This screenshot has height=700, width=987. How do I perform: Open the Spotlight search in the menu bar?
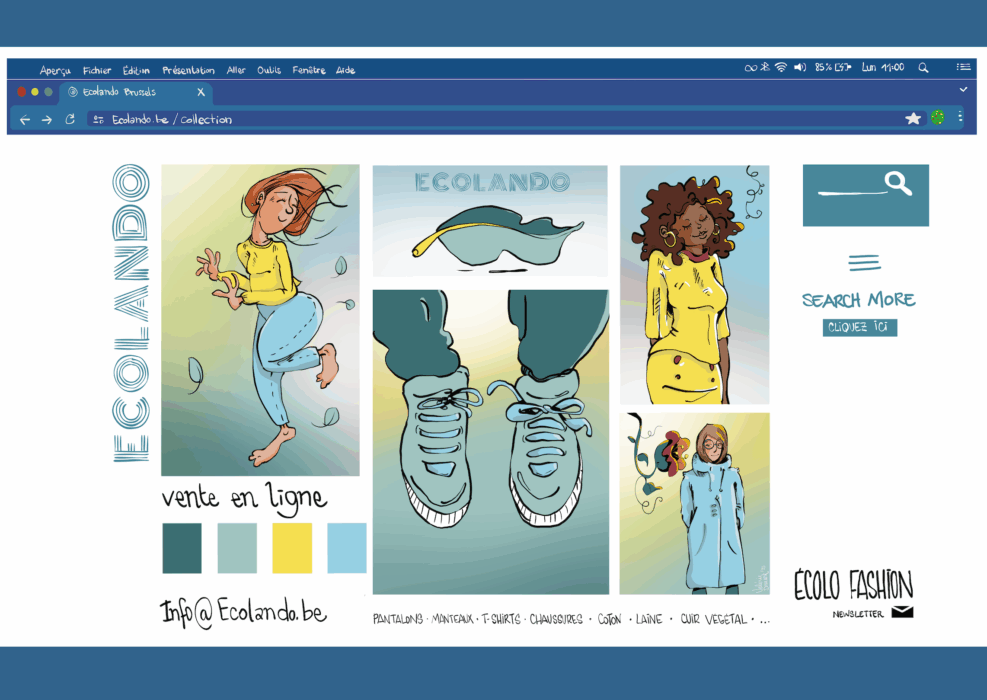[x=923, y=68]
